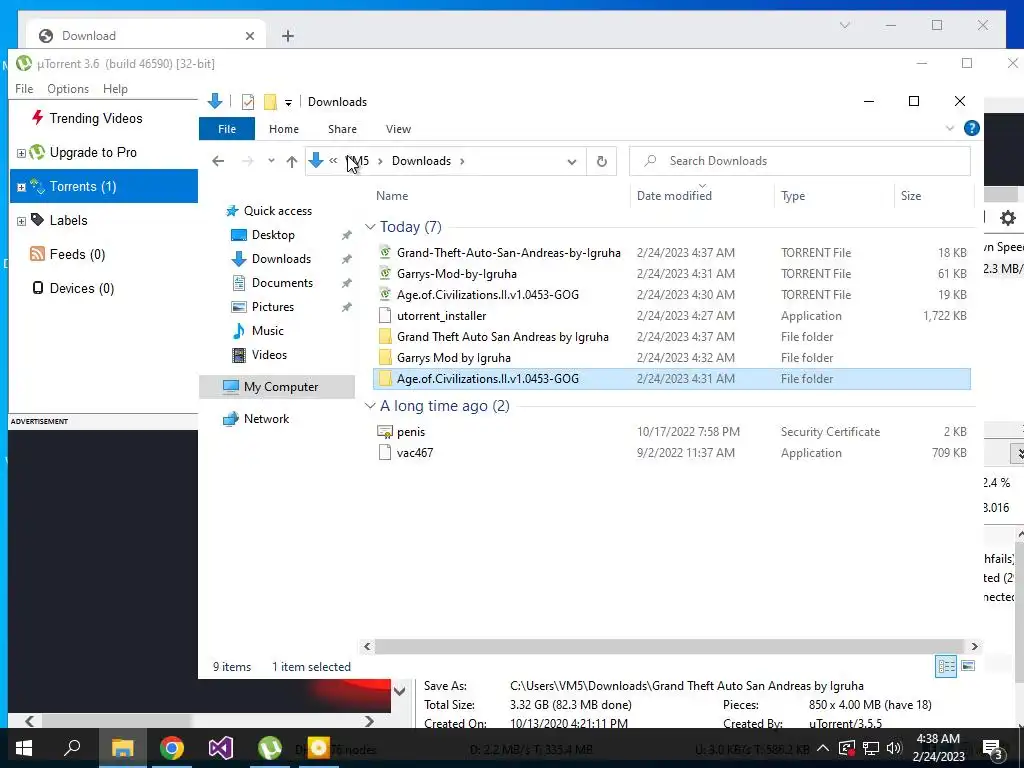Image resolution: width=1024 pixels, height=768 pixels.
Task: Click the Search Downloads box
Action: pos(800,161)
